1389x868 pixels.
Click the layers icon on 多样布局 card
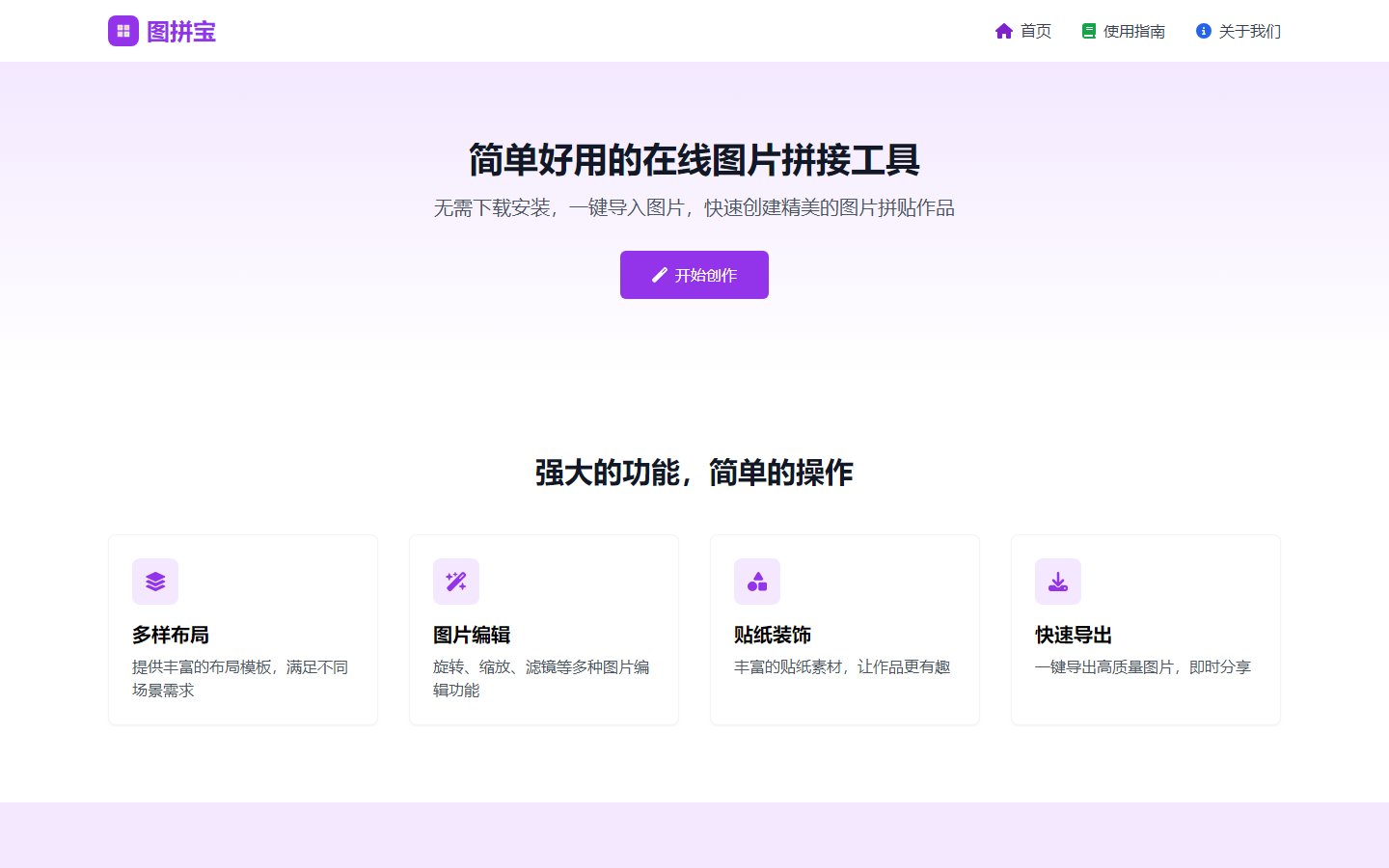point(155,582)
